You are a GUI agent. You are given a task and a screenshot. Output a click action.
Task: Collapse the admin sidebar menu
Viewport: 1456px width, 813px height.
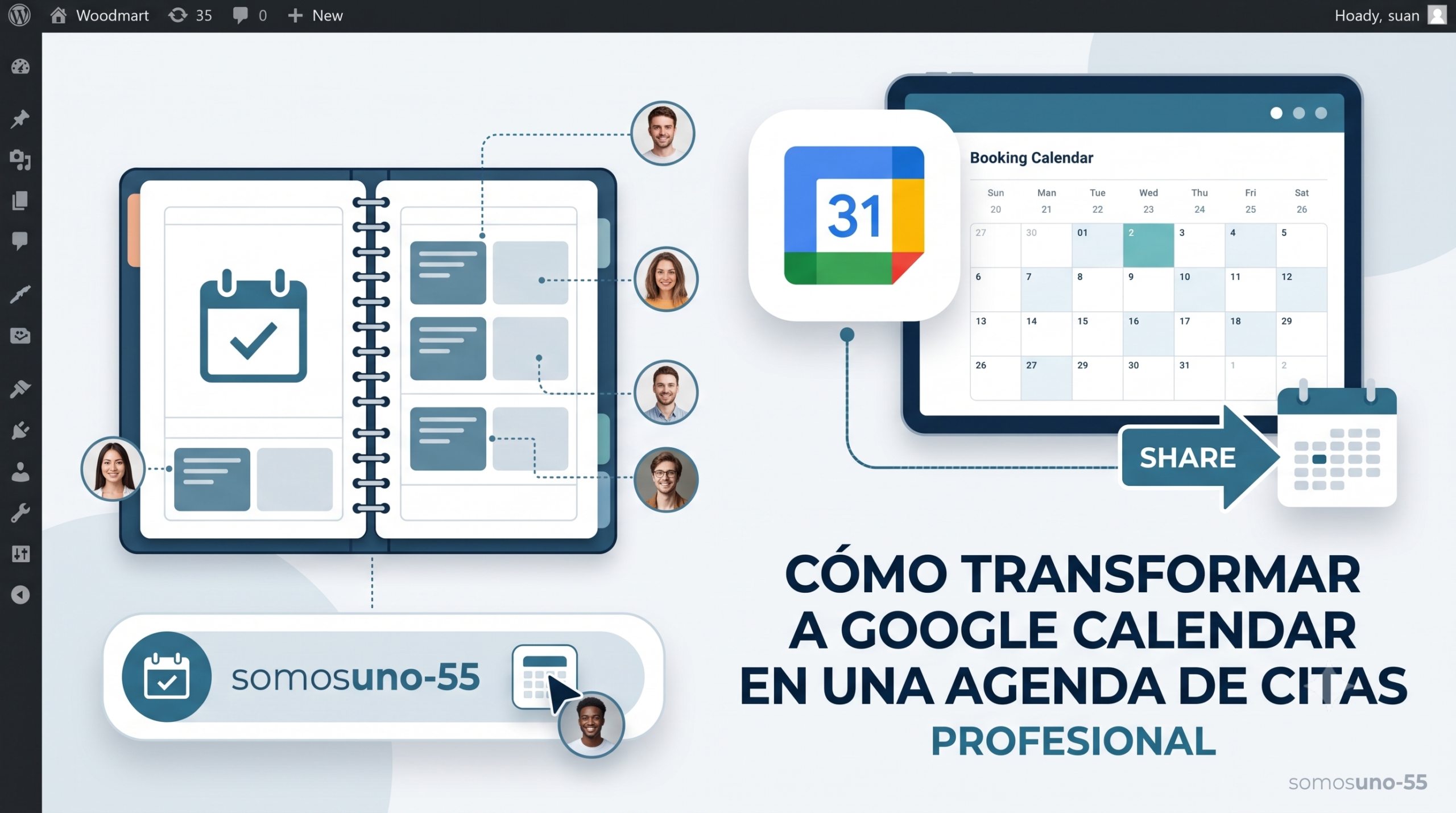click(x=20, y=595)
